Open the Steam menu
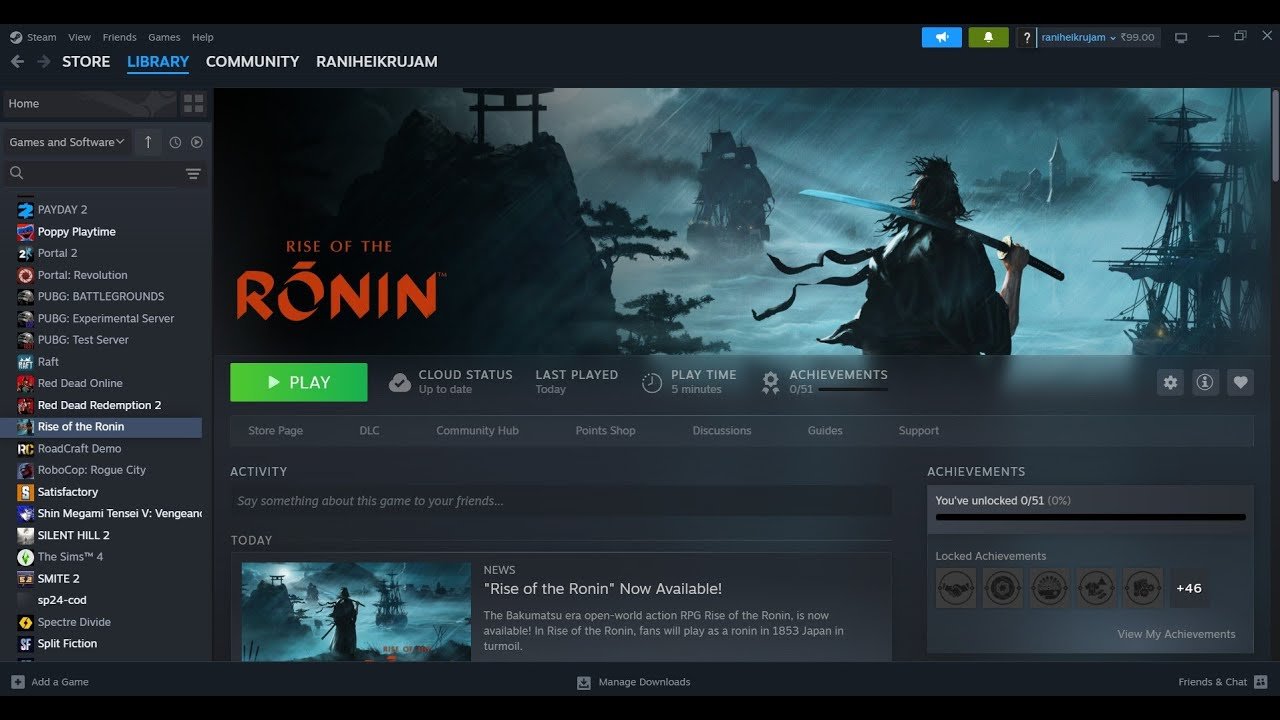The image size is (1280, 720). [x=42, y=37]
